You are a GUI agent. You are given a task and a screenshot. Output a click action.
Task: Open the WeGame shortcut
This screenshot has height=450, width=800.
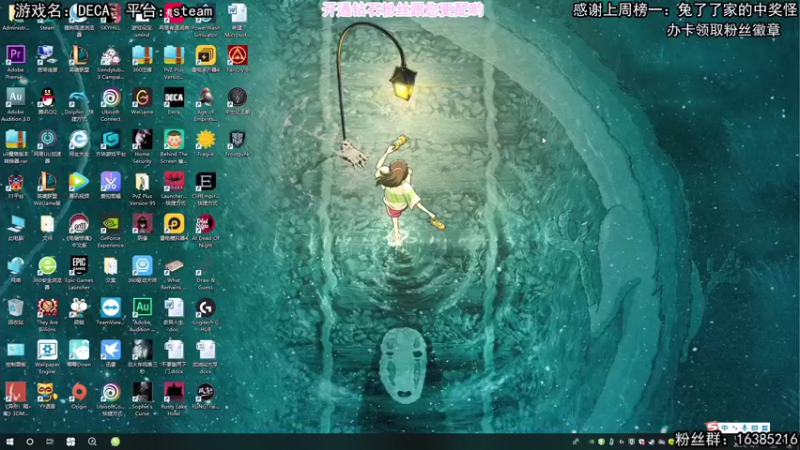pos(142,101)
